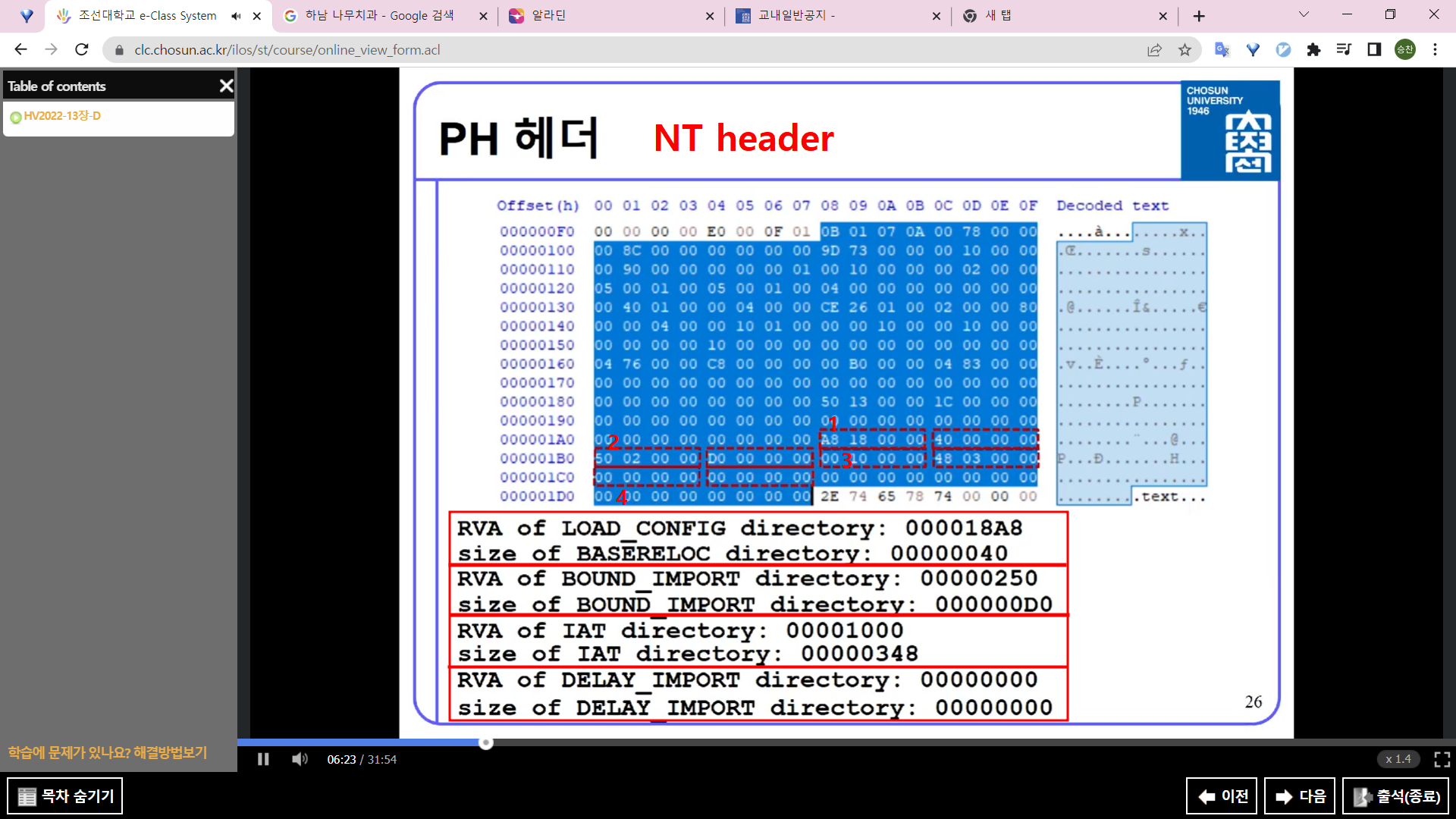The width and height of the screenshot is (1456, 819).
Task: Open media control playlist icon
Action: [1344, 49]
